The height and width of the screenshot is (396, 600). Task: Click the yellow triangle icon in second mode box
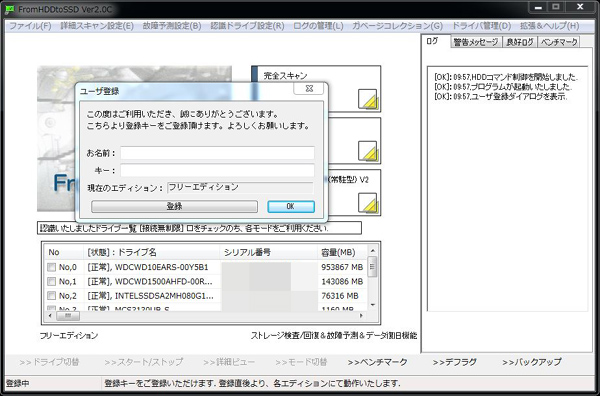pos(368,151)
